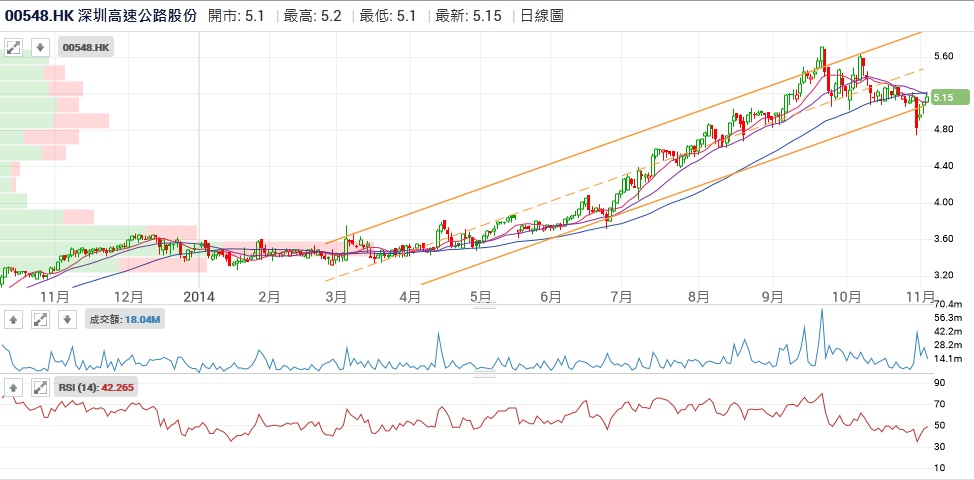Click the 00548.HK series label
This screenshot has width=974, height=480.
pyautogui.click(x=87, y=47)
